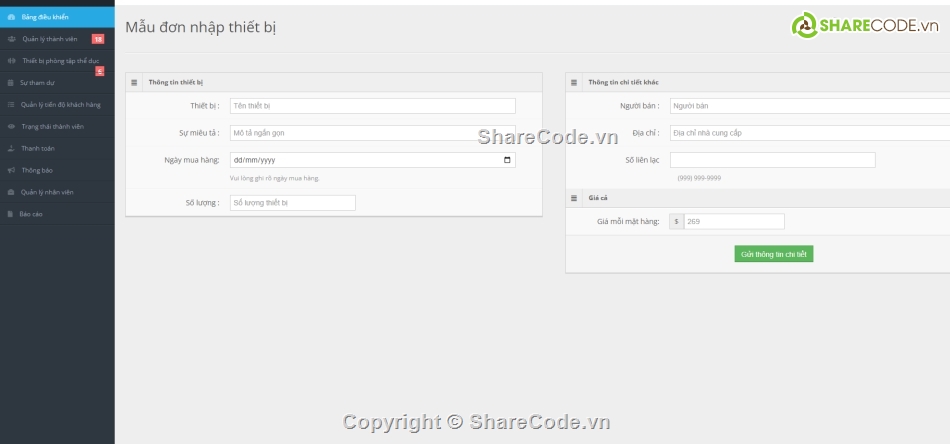Open the Báo cáo sidebar item

point(31,214)
